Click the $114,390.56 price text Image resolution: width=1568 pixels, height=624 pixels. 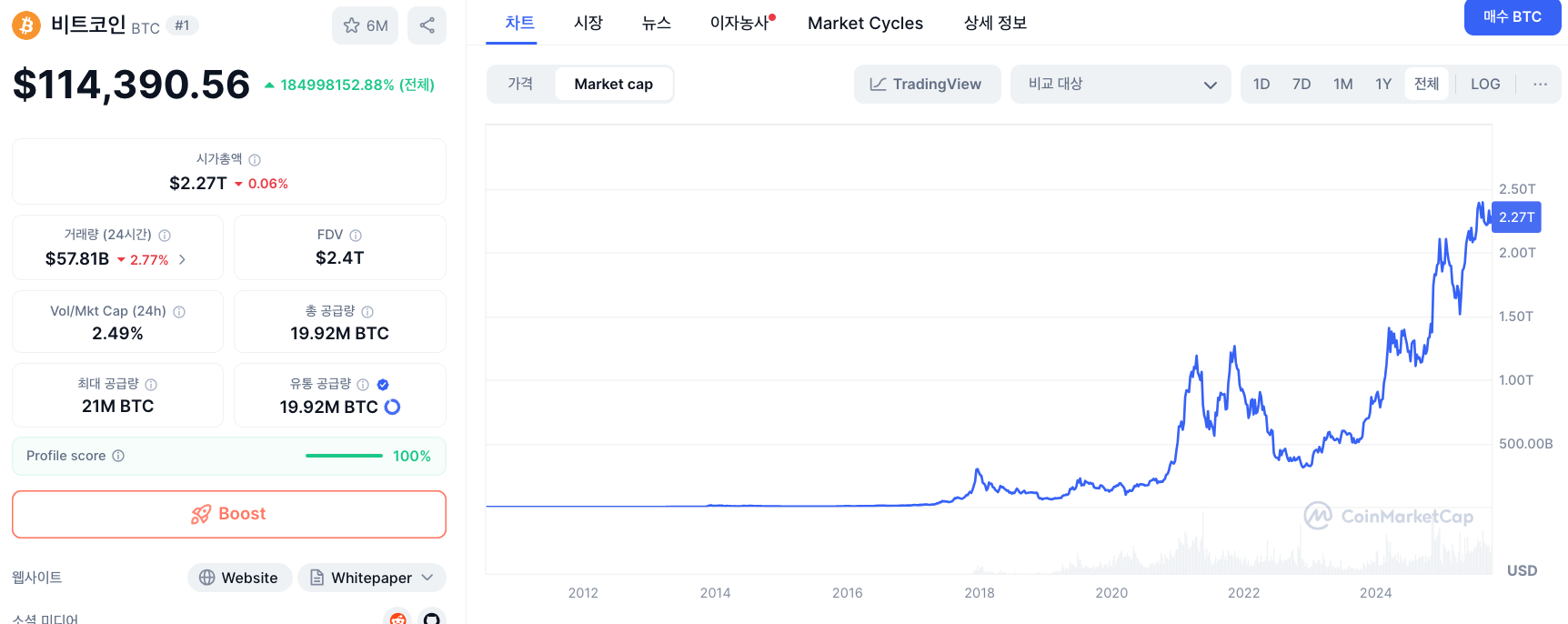click(131, 85)
